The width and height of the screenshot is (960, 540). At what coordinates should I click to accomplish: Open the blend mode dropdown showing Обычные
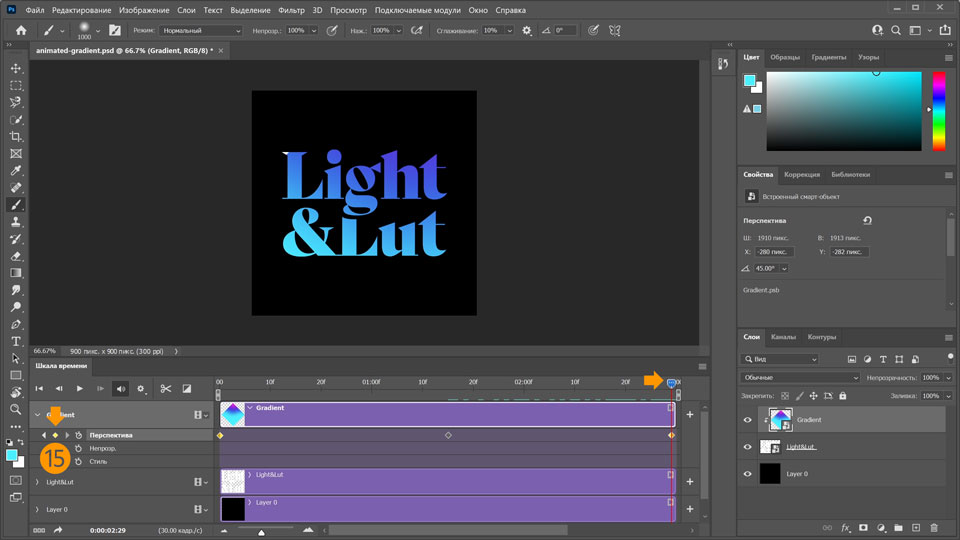pos(800,378)
